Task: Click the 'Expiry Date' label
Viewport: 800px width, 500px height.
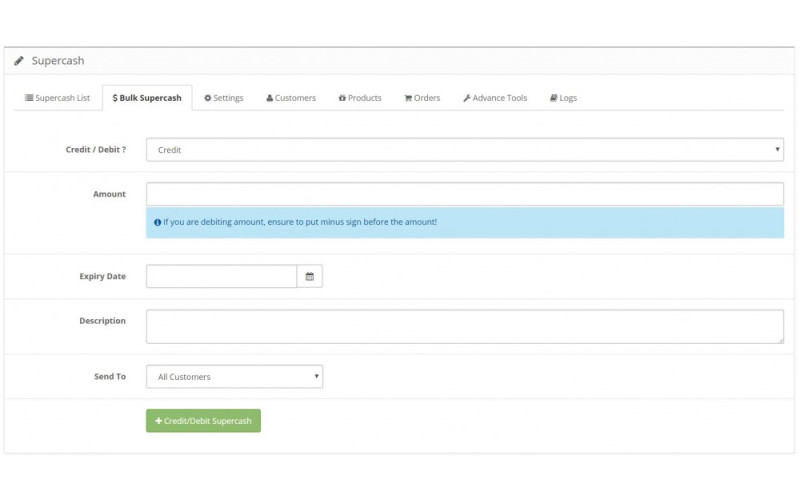Action: (103, 276)
